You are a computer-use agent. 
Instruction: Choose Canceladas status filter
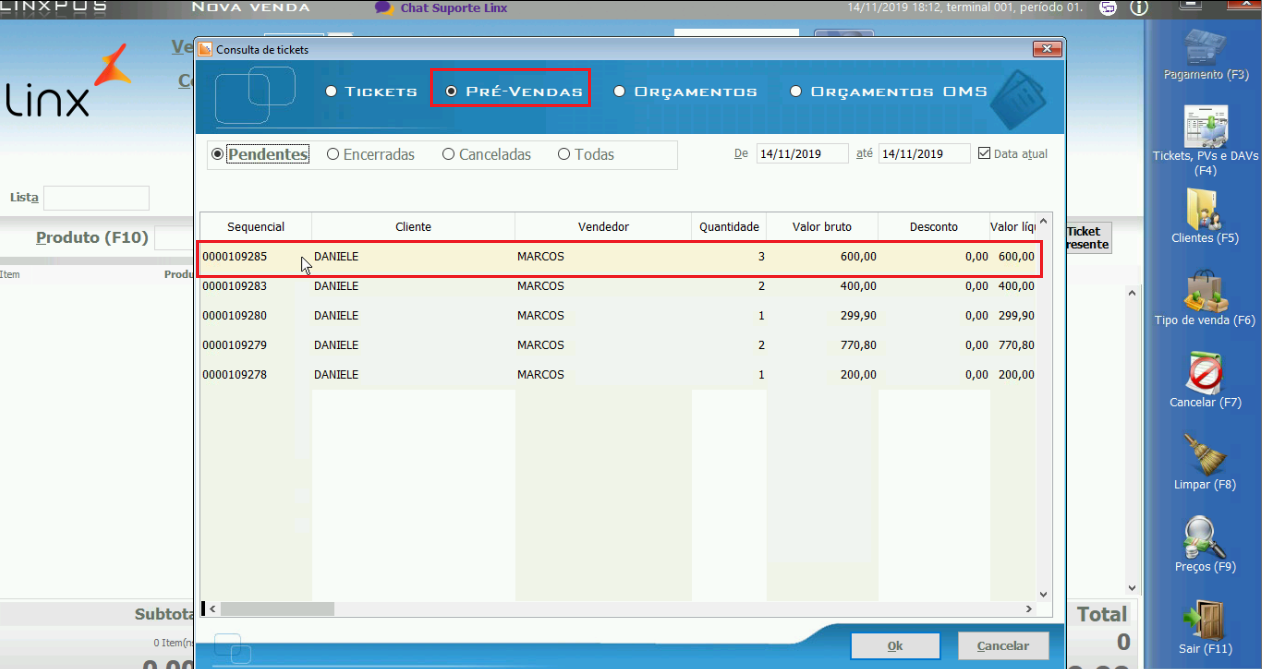[x=487, y=155]
